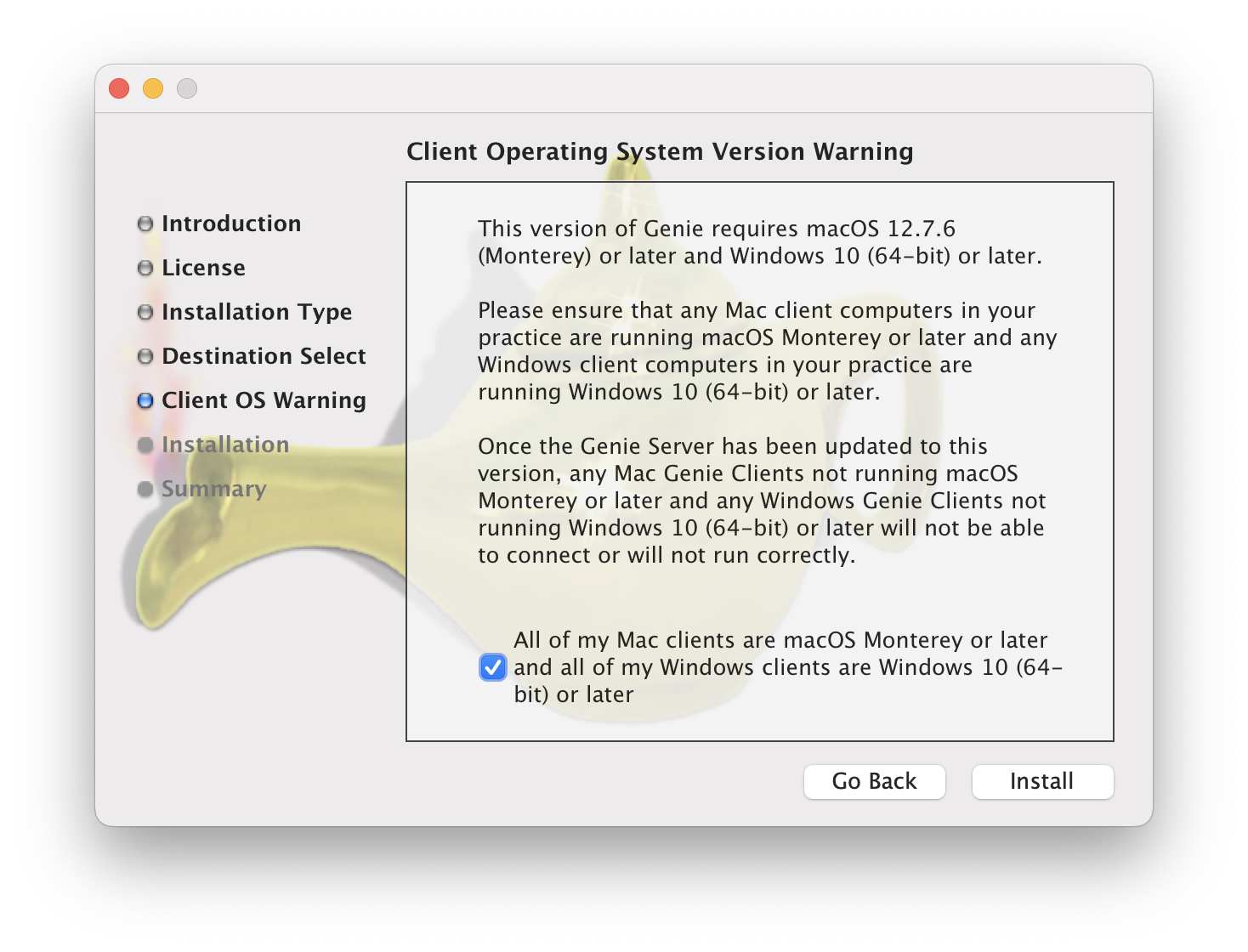Click the Go Back button
The image size is (1248, 952).
tap(874, 781)
